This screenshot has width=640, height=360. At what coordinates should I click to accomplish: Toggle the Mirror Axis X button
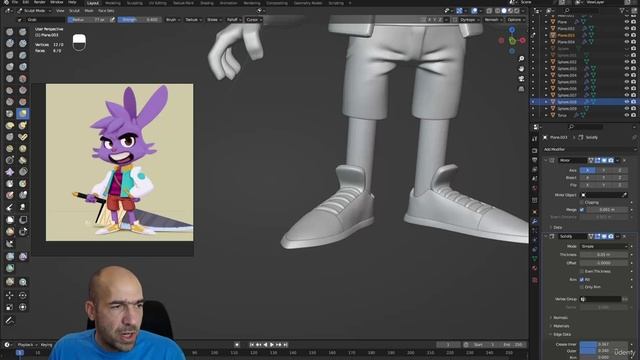point(587,170)
